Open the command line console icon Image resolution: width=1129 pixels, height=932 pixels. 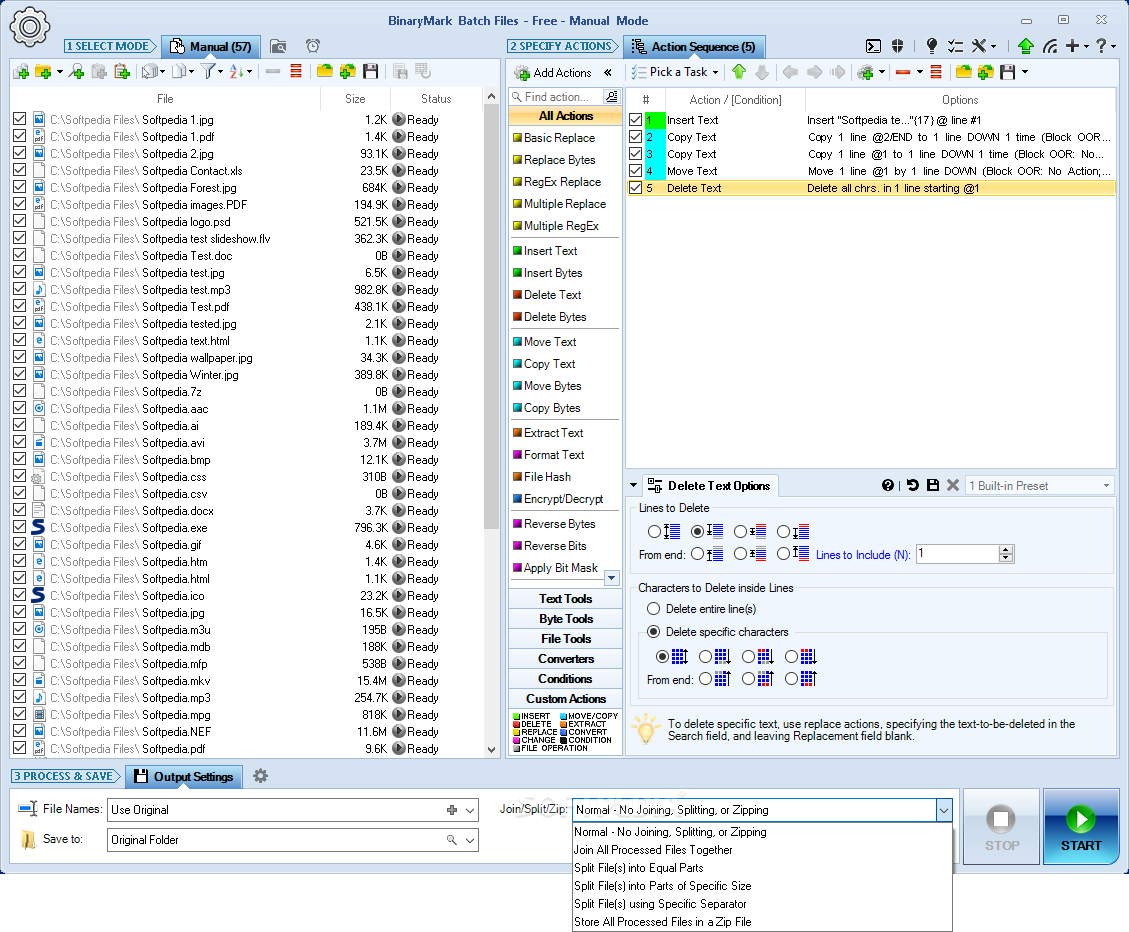click(x=873, y=47)
